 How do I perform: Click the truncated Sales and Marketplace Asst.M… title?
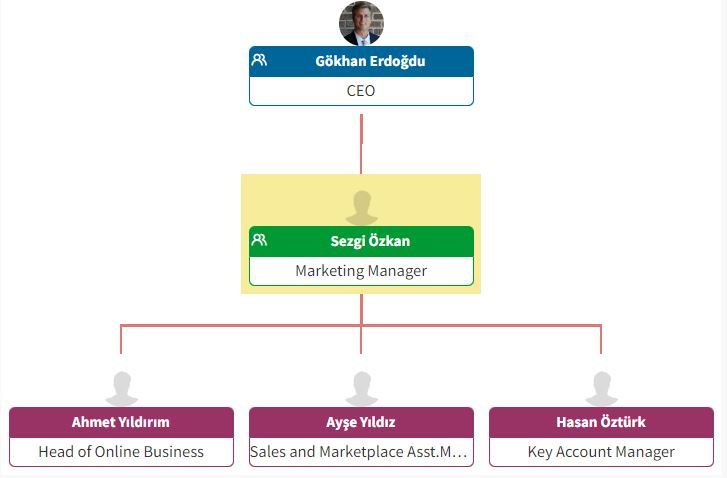pyautogui.click(x=358, y=452)
